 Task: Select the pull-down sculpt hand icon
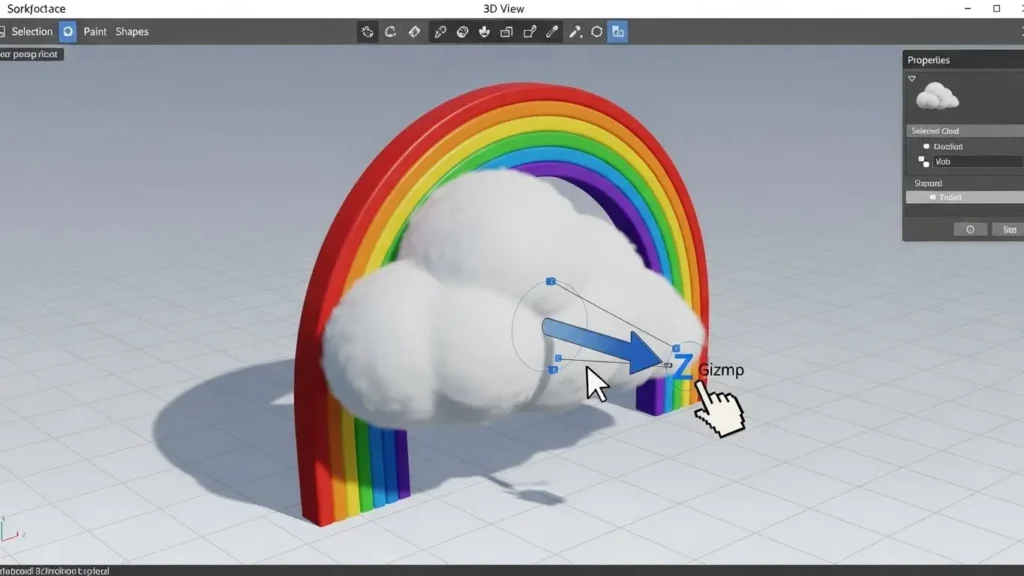click(x=484, y=31)
